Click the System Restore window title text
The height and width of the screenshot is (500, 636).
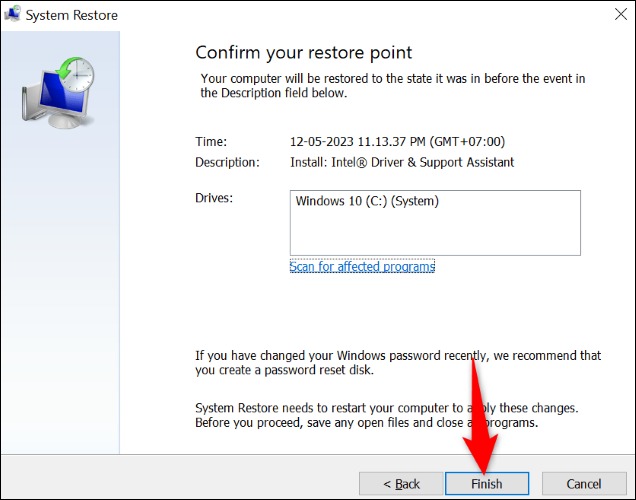pos(72,15)
